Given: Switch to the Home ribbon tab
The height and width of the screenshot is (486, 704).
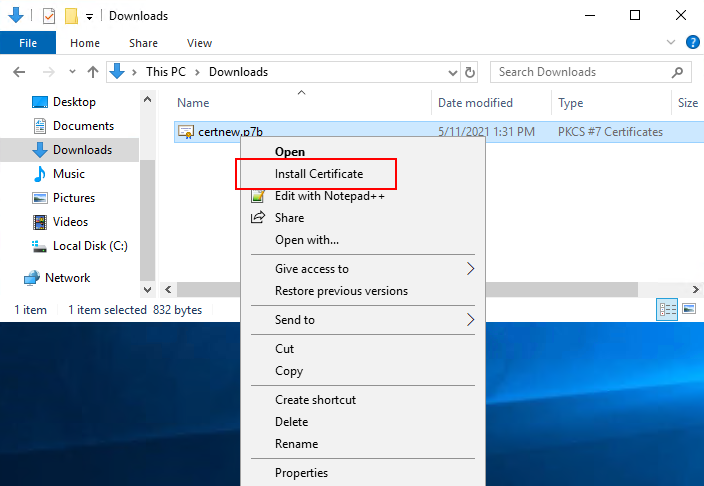Looking at the screenshot, I should click(x=85, y=43).
